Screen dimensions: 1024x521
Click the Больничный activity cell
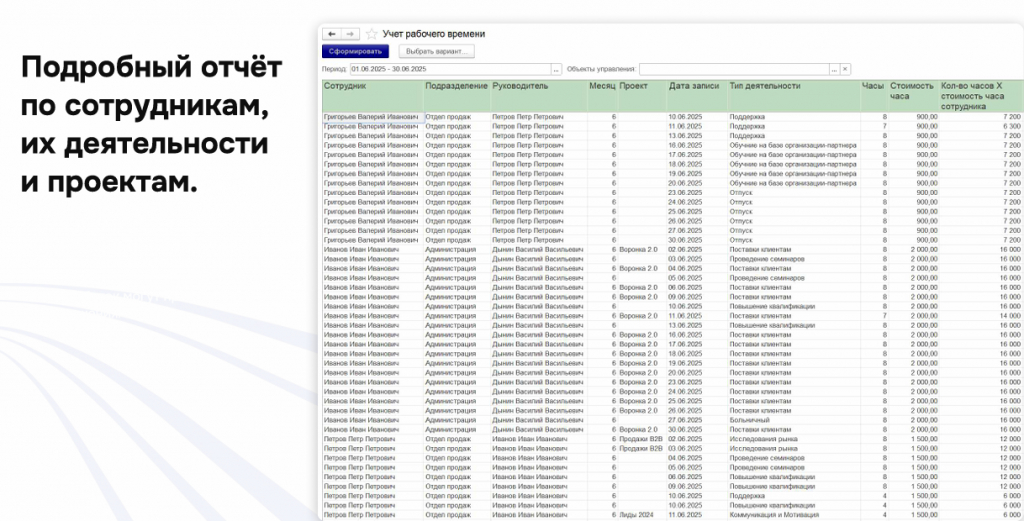748,420
